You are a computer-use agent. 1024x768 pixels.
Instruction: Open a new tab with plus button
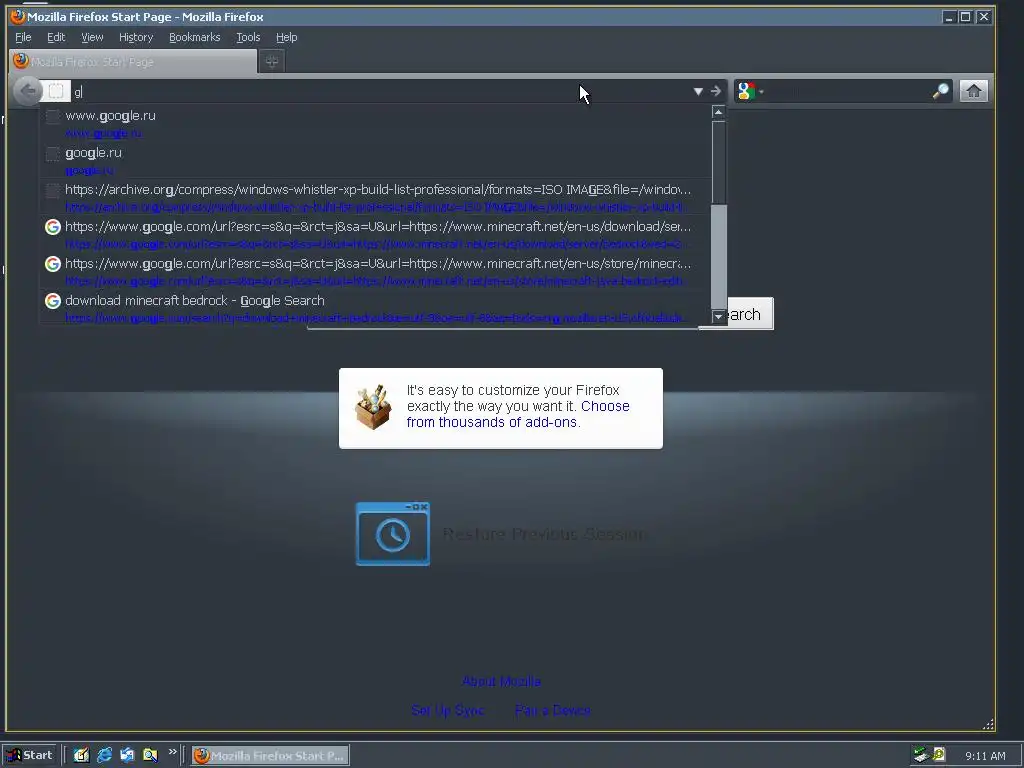[272, 61]
